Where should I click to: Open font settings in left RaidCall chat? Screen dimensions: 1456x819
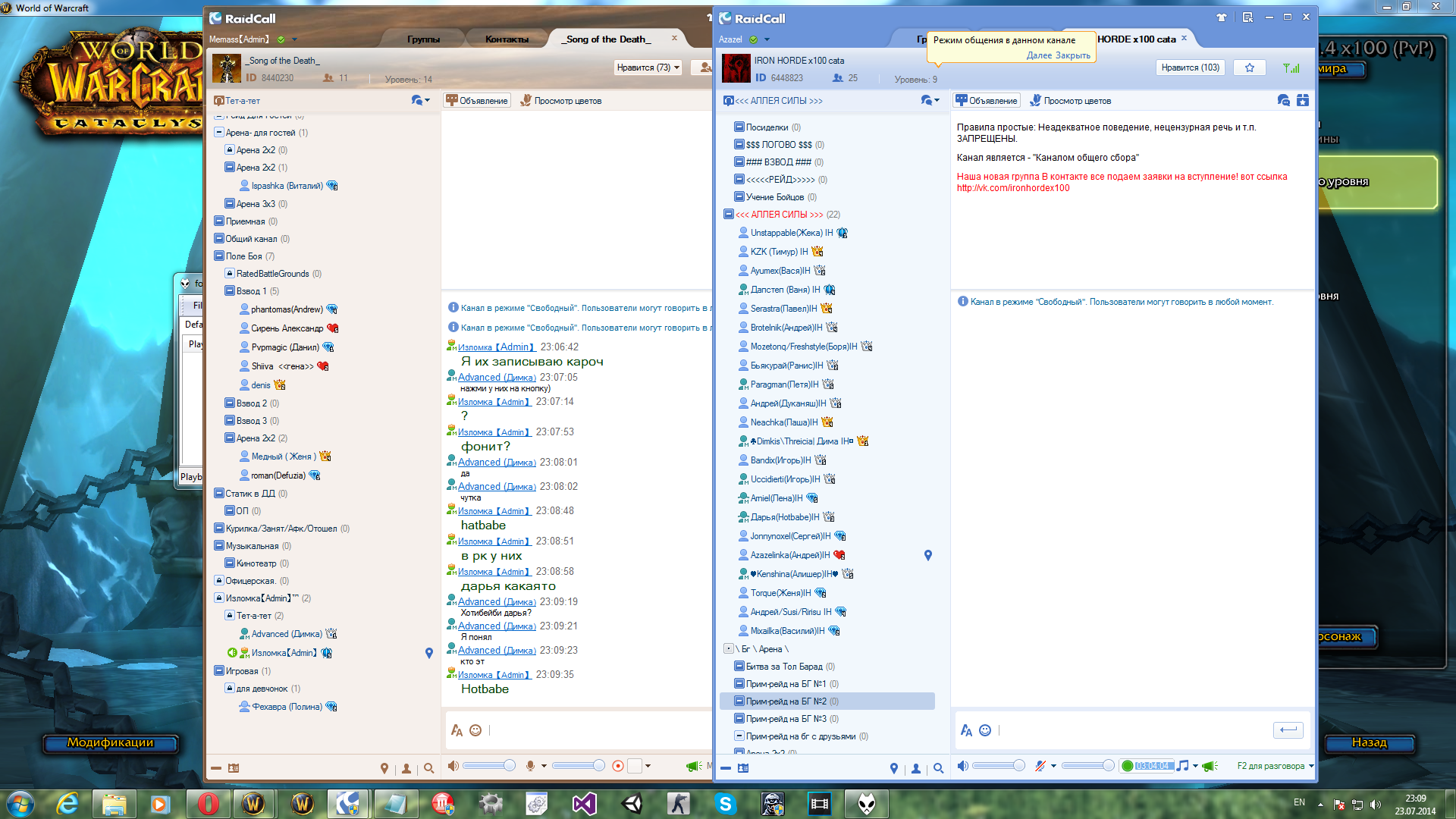pyautogui.click(x=457, y=730)
